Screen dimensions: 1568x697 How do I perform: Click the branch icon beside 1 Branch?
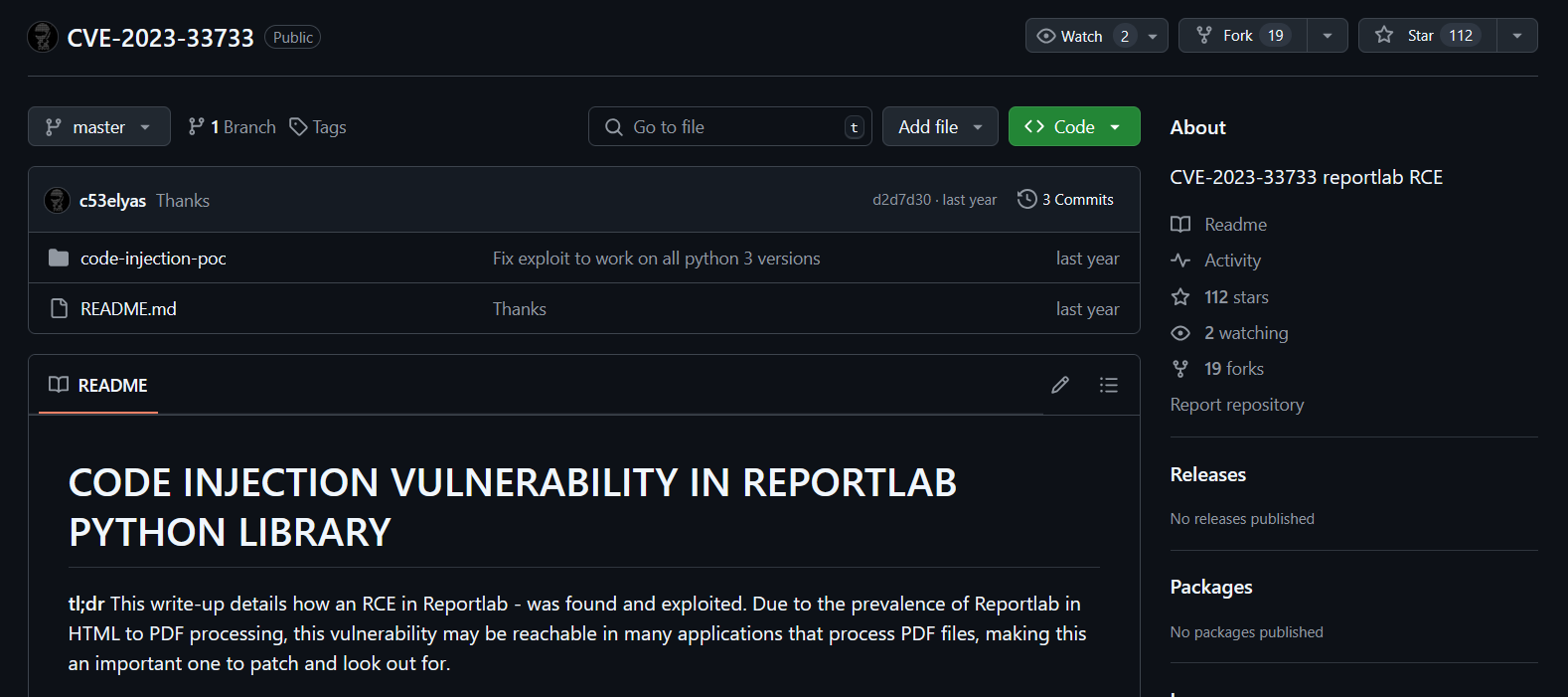click(197, 127)
